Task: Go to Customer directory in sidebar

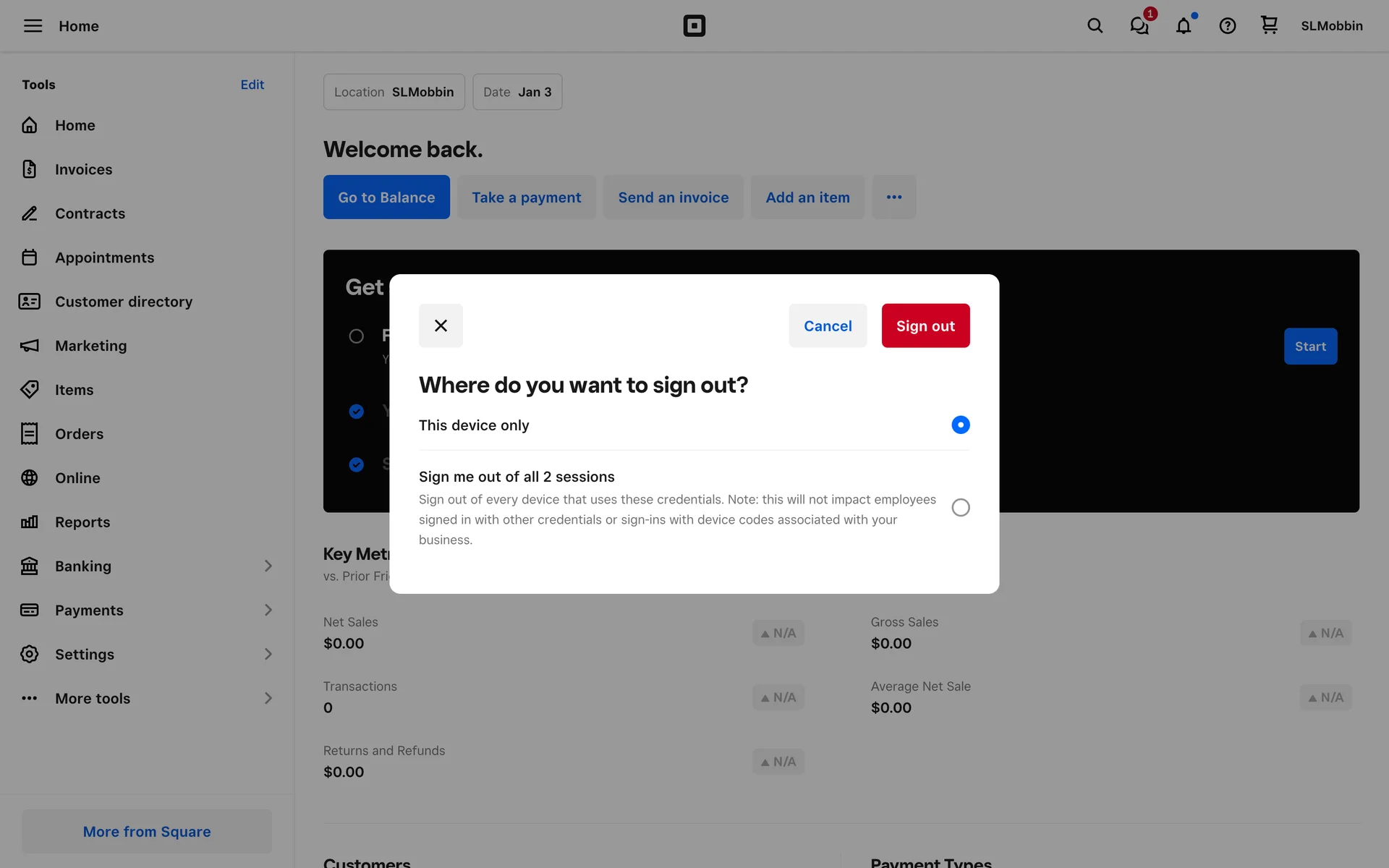Action: (123, 302)
